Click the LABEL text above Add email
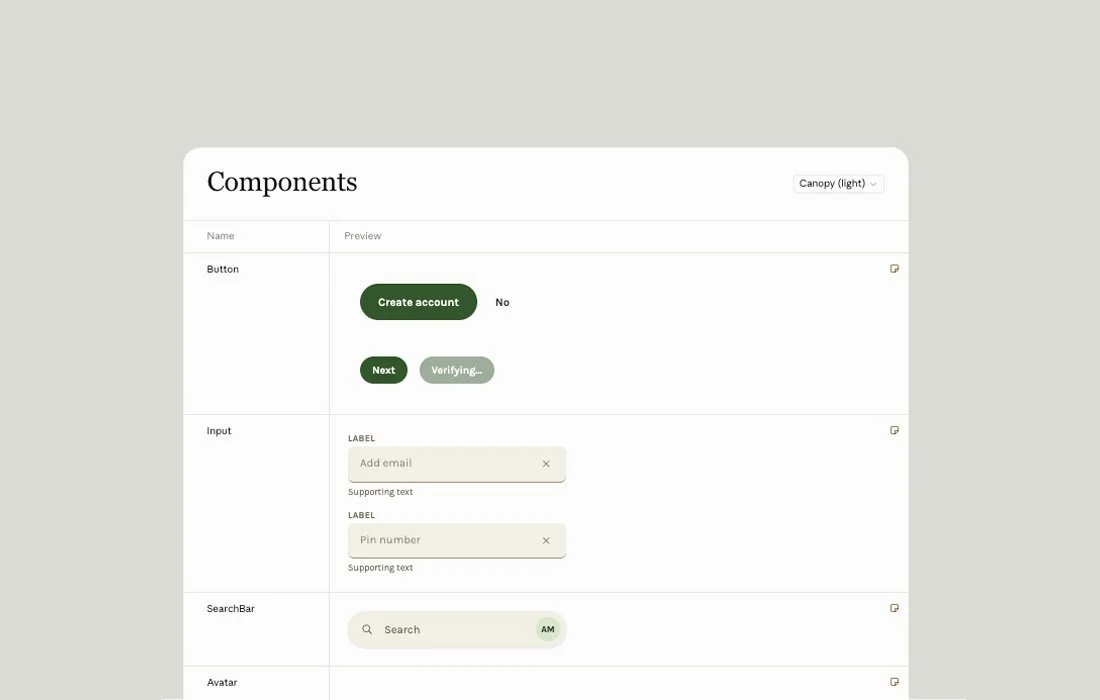 (361, 438)
